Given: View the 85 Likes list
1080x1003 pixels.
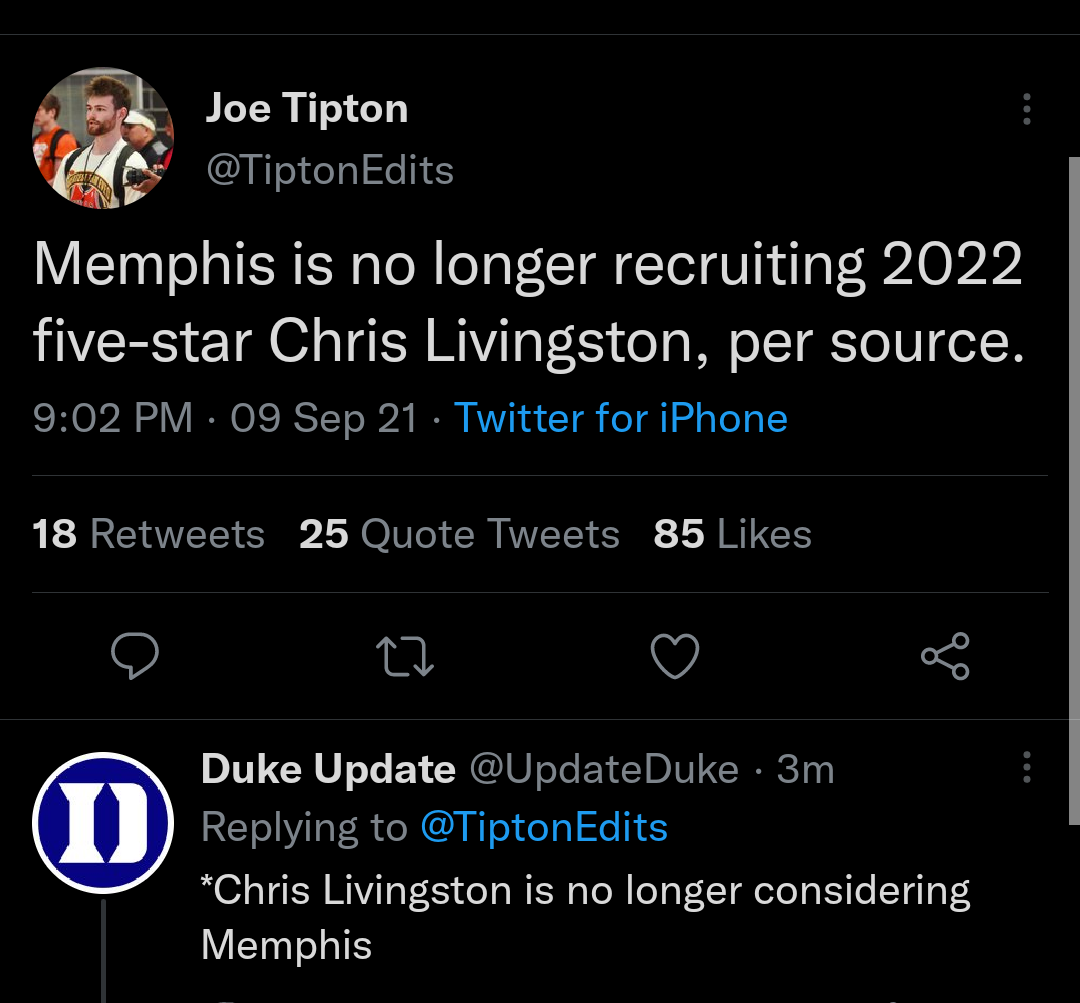Looking at the screenshot, I should (x=732, y=534).
